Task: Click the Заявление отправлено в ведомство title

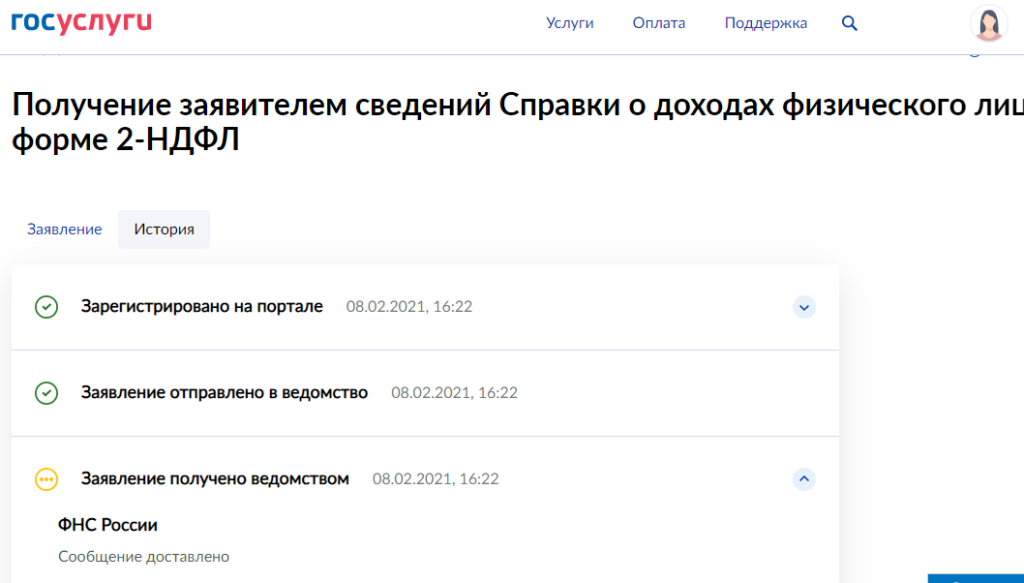Action: click(x=224, y=393)
